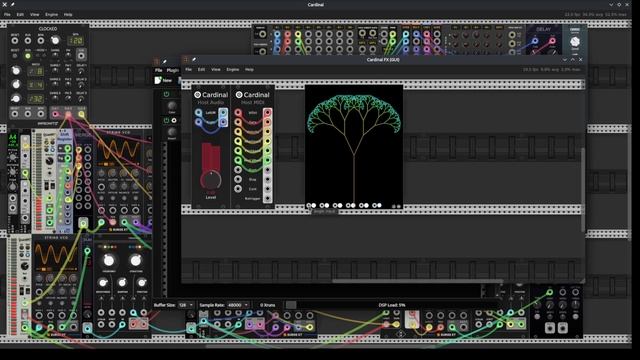Viewport: 640px width, 360px height.
Task: Click Host Audio top output jack
Action: tap(223, 113)
